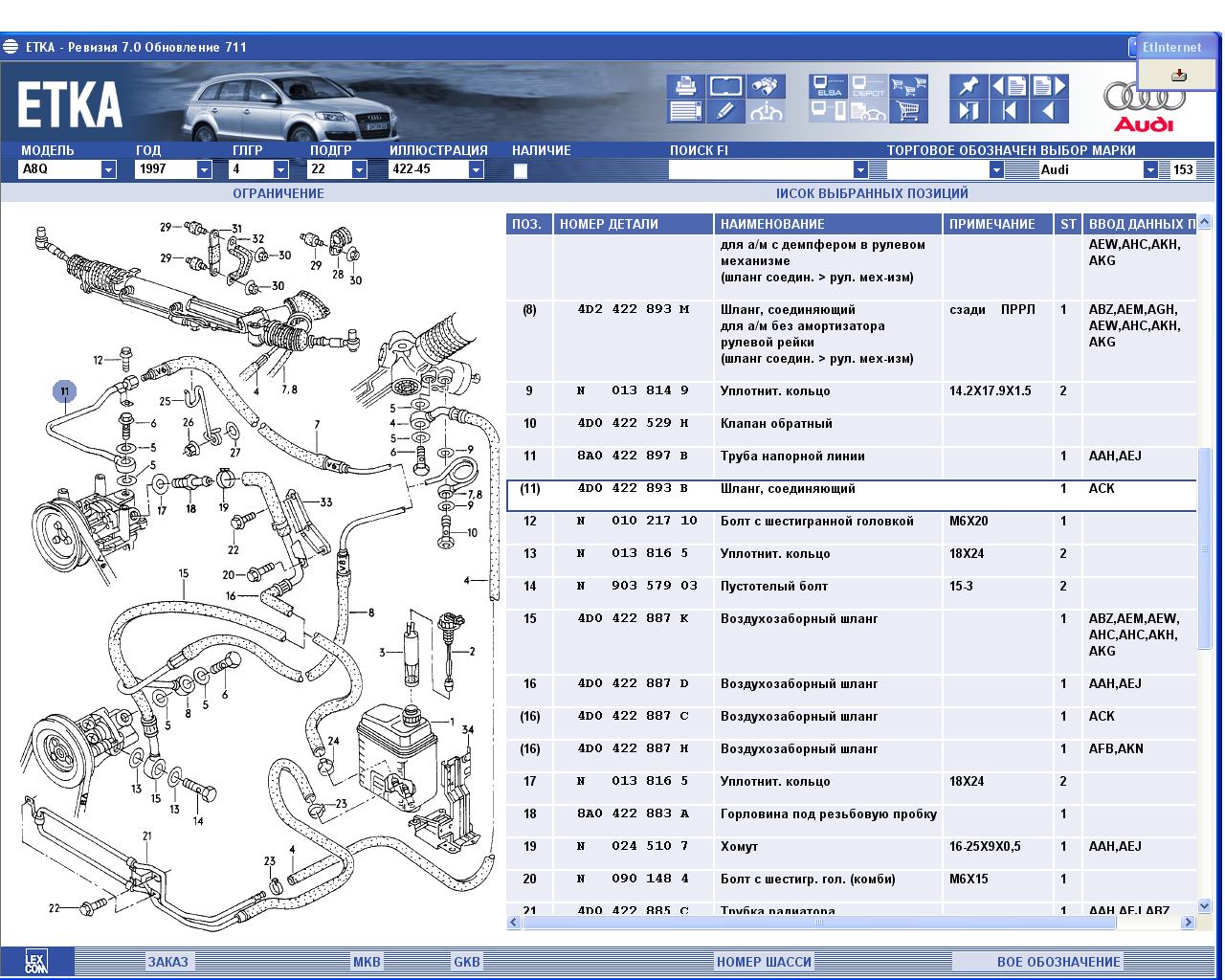Open the Audi brand selection dropdown
Viewport: 1225px width, 980px height.
pos(1150,169)
